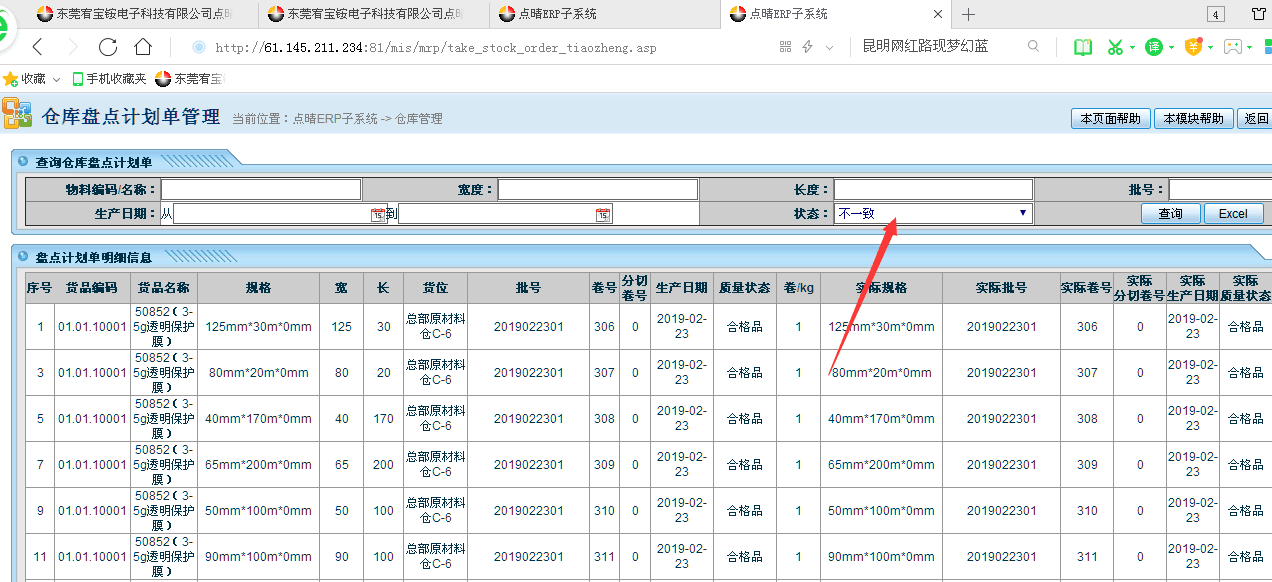Open new tab with plus button
Screen dimensions: 1272x582
pos(968,14)
